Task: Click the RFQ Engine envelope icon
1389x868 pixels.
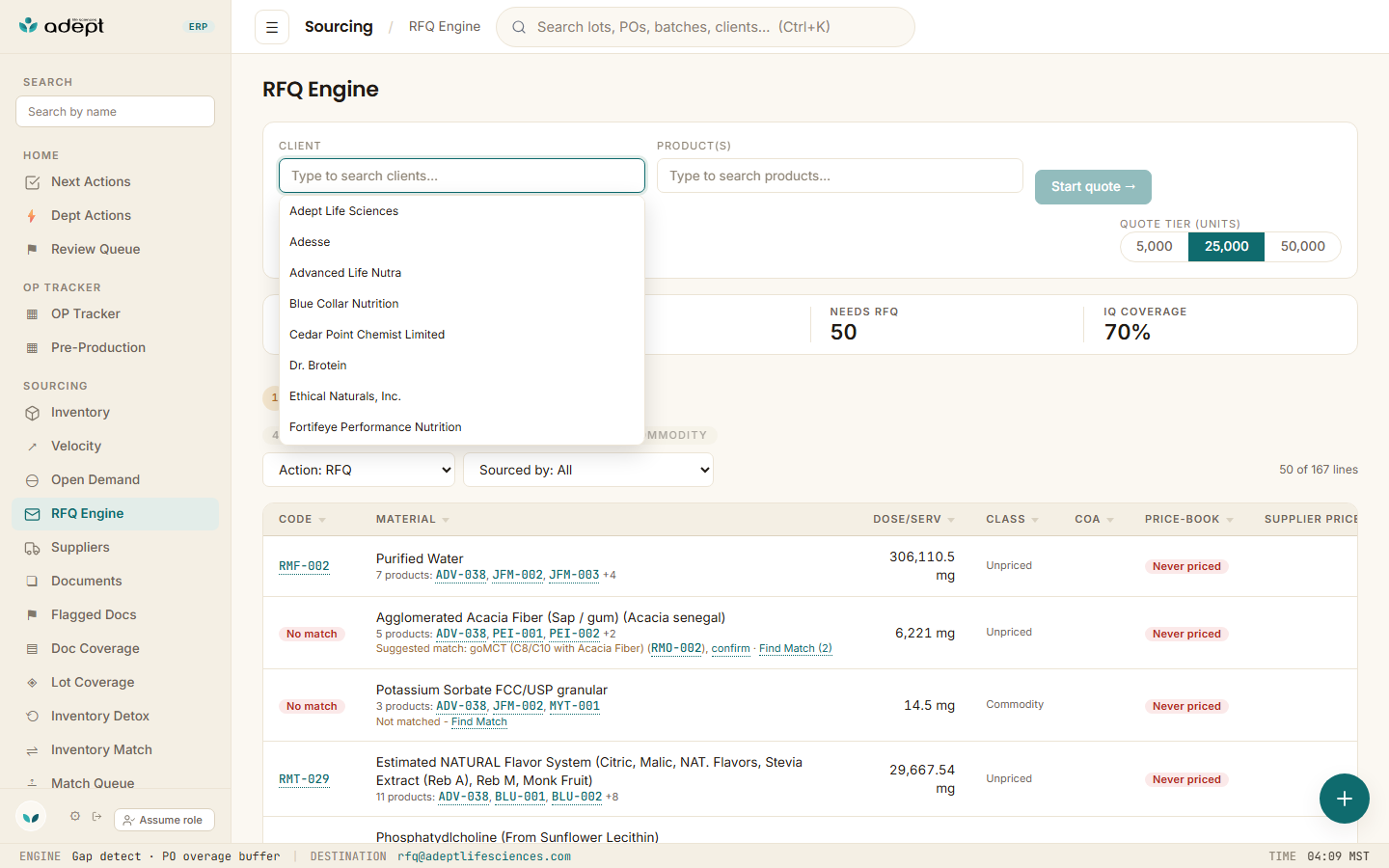Action: [x=32, y=514]
